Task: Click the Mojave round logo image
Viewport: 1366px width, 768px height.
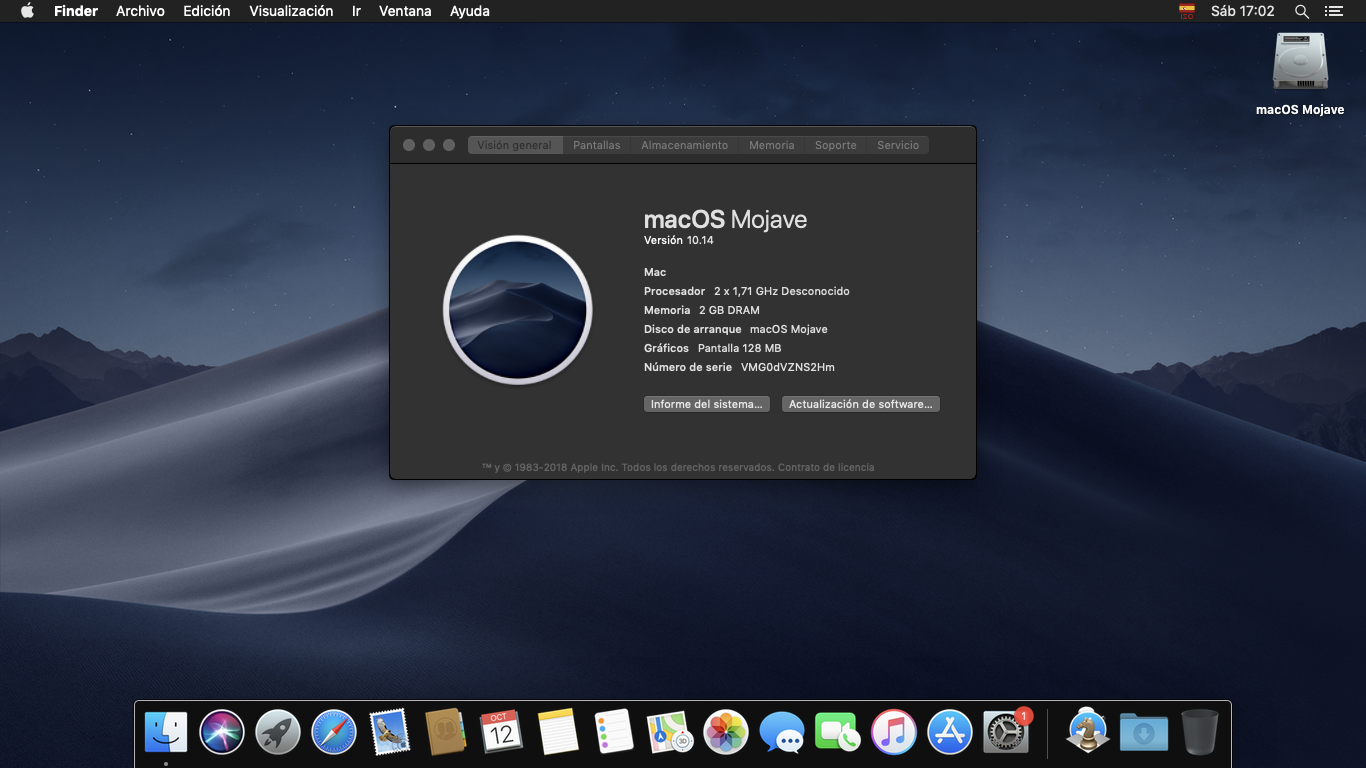Action: [x=518, y=310]
